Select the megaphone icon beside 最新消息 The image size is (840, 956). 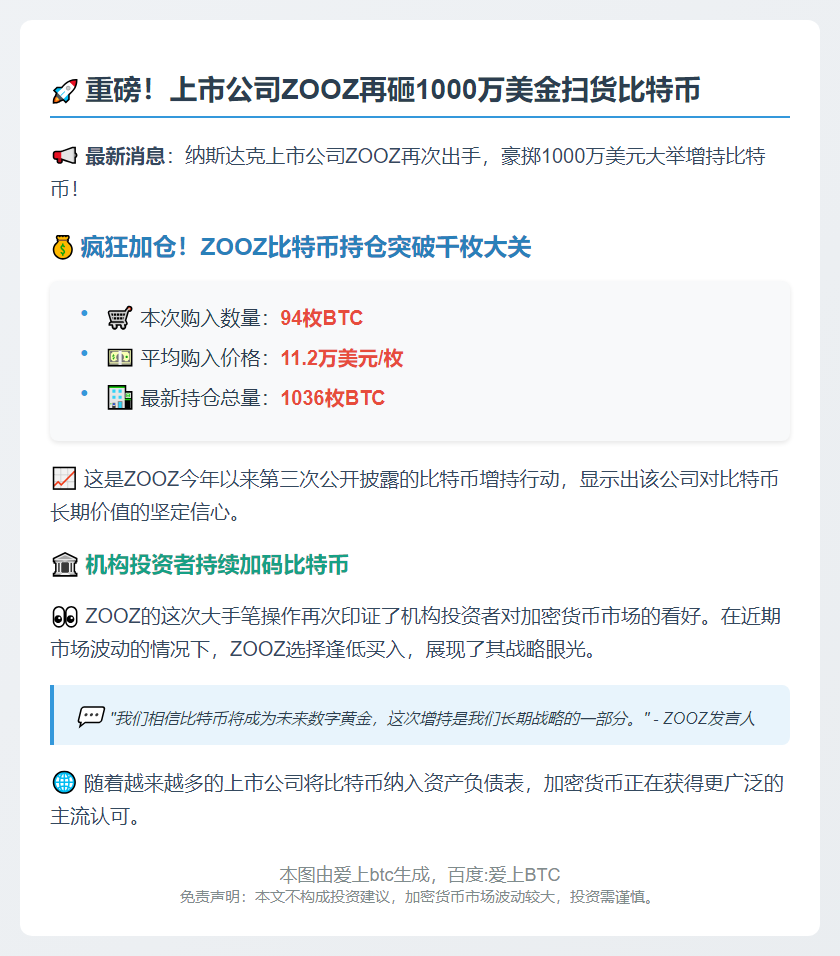coord(65,157)
